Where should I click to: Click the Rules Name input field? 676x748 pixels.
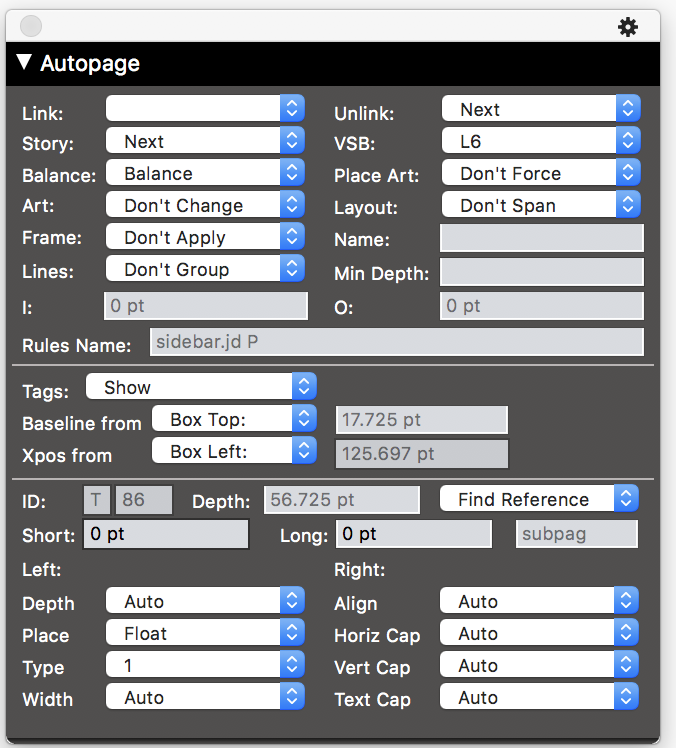coord(396,342)
